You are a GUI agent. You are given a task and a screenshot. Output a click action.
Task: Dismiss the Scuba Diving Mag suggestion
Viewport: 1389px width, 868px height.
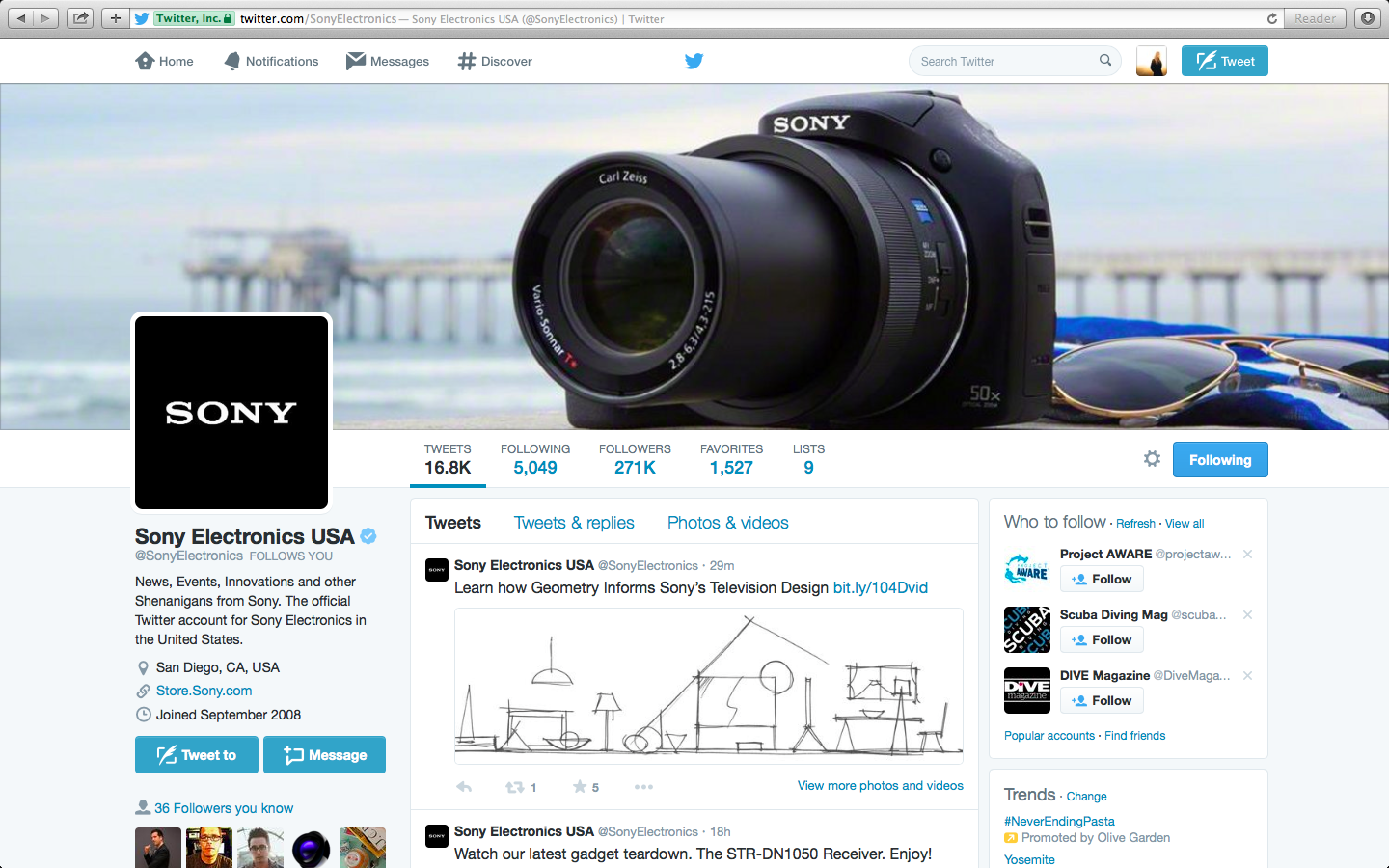click(1247, 614)
